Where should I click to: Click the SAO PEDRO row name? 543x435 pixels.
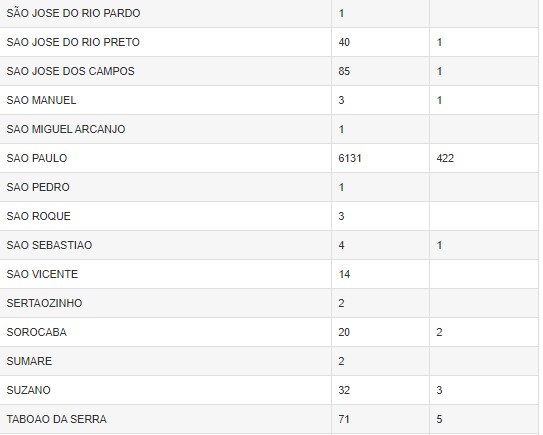point(38,187)
